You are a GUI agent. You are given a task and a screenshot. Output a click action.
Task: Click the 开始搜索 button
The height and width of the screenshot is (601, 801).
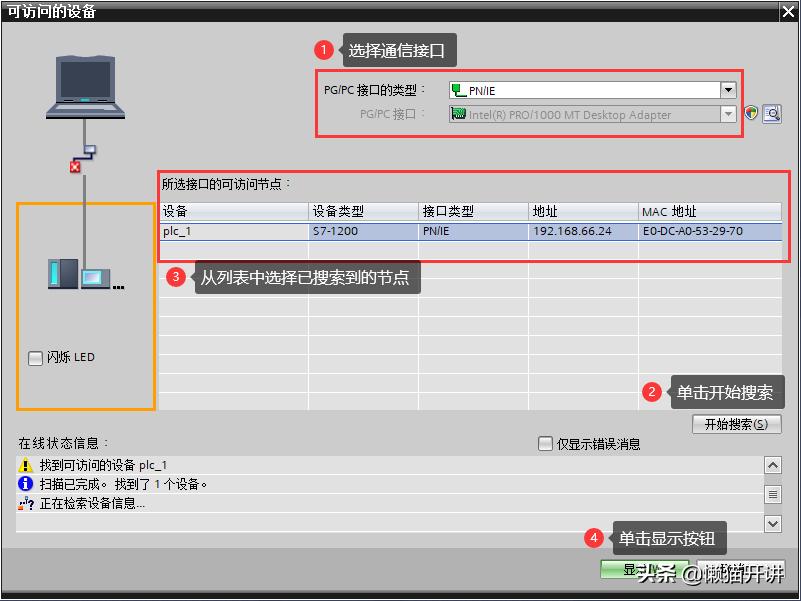click(736, 424)
